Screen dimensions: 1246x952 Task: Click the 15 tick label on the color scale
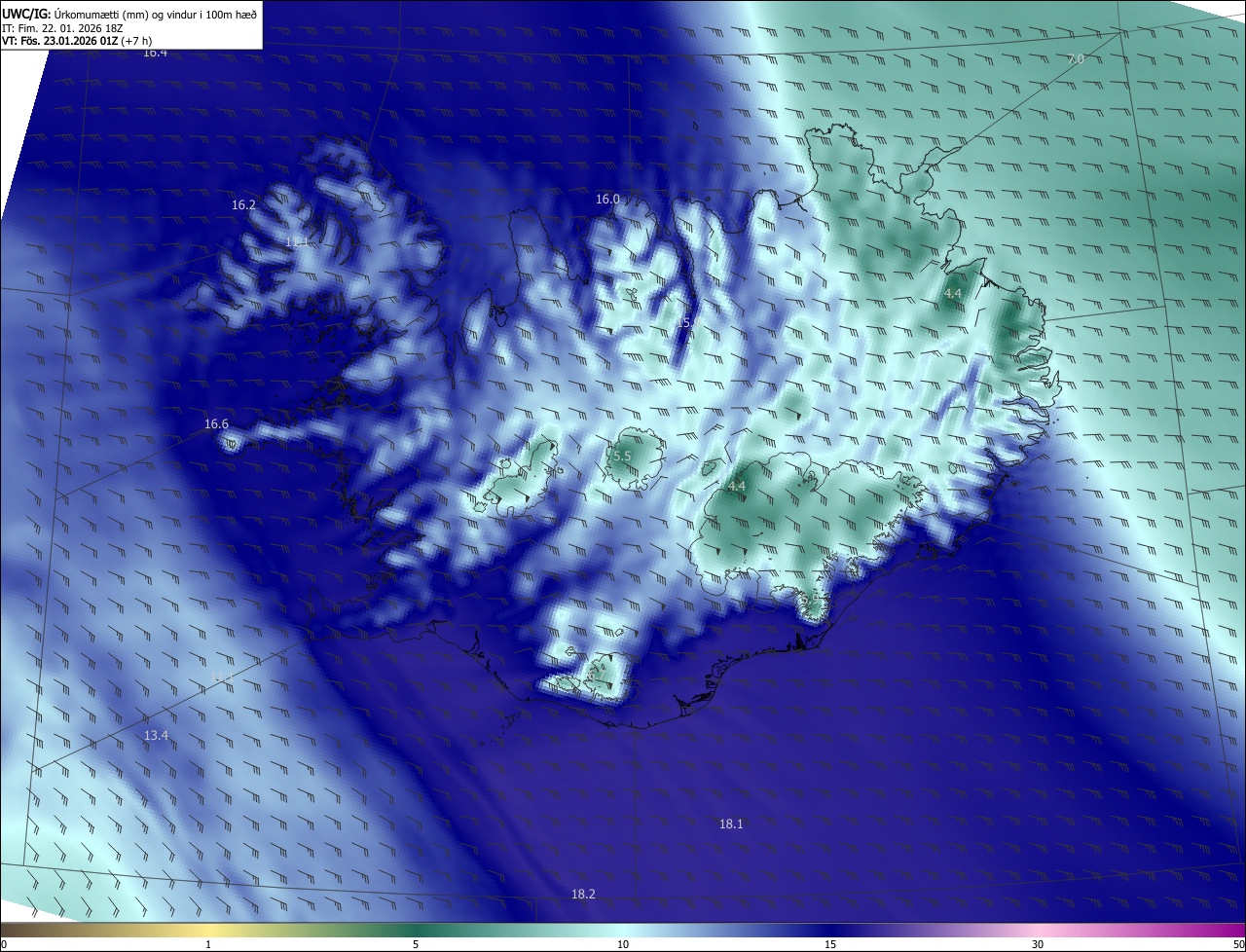tap(830, 944)
